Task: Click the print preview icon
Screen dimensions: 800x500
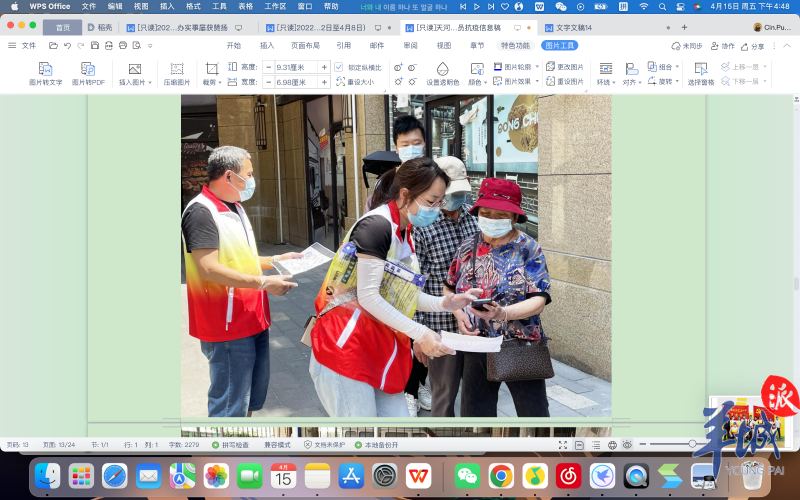Action: click(x=137, y=45)
